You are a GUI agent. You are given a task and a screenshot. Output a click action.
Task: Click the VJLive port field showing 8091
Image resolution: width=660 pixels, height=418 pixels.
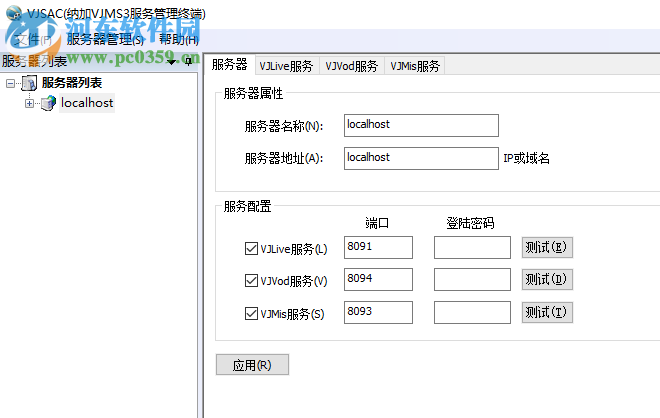[378, 247]
